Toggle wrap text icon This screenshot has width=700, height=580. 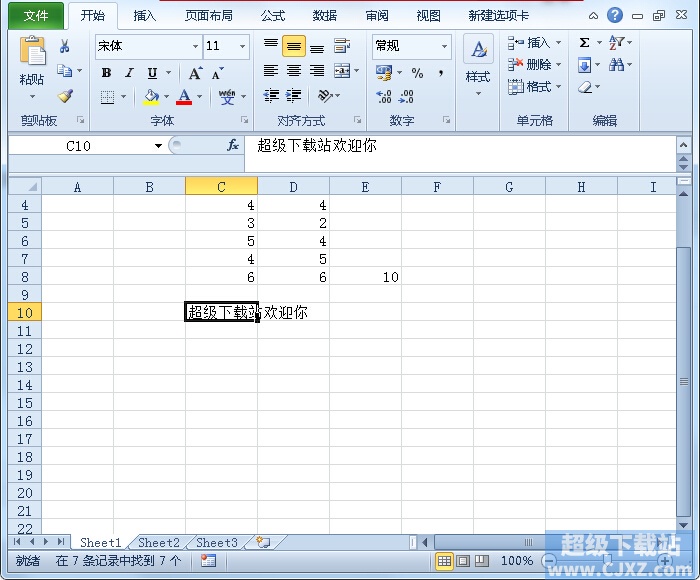click(x=342, y=46)
